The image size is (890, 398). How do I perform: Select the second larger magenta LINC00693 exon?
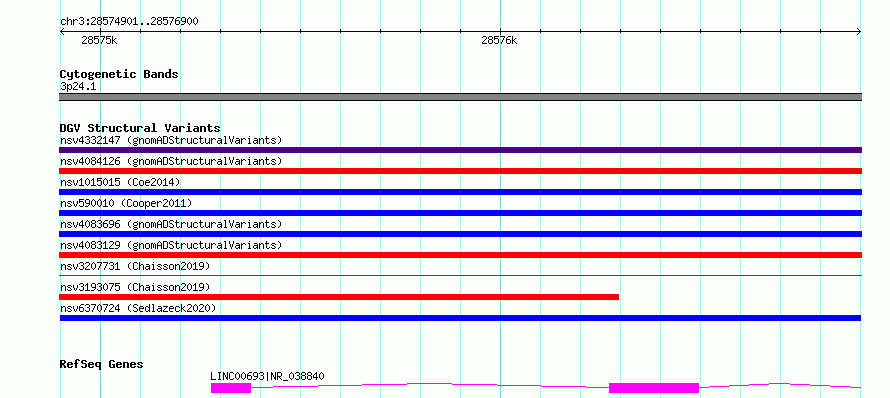tap(654, 388)
